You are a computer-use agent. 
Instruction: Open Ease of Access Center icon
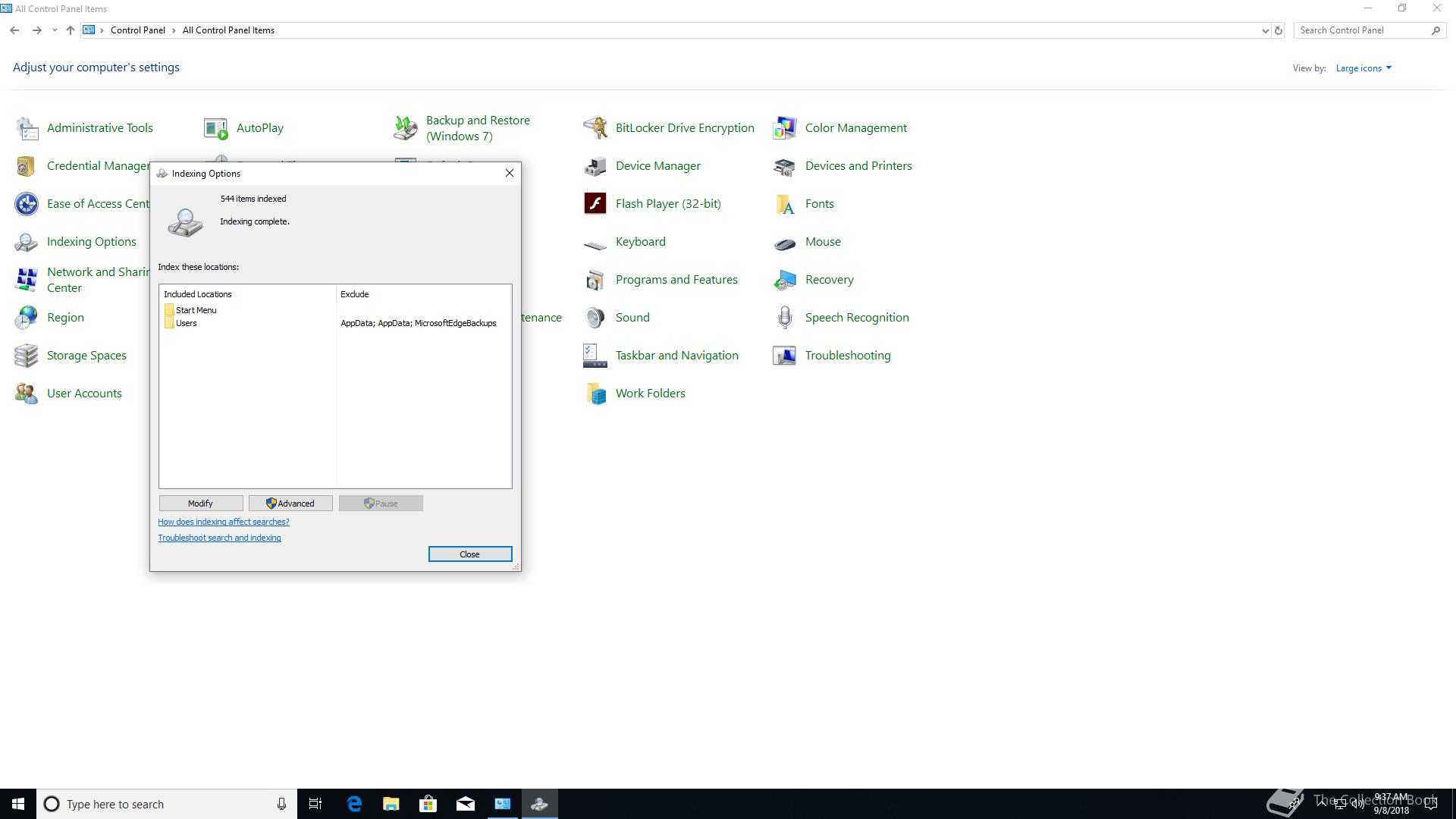tap(27, 204)
